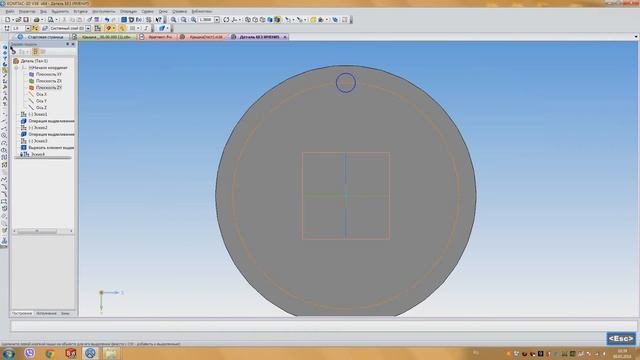
Task: Click the small blue circle at the disc top
Action: click(x=346, y=82)
